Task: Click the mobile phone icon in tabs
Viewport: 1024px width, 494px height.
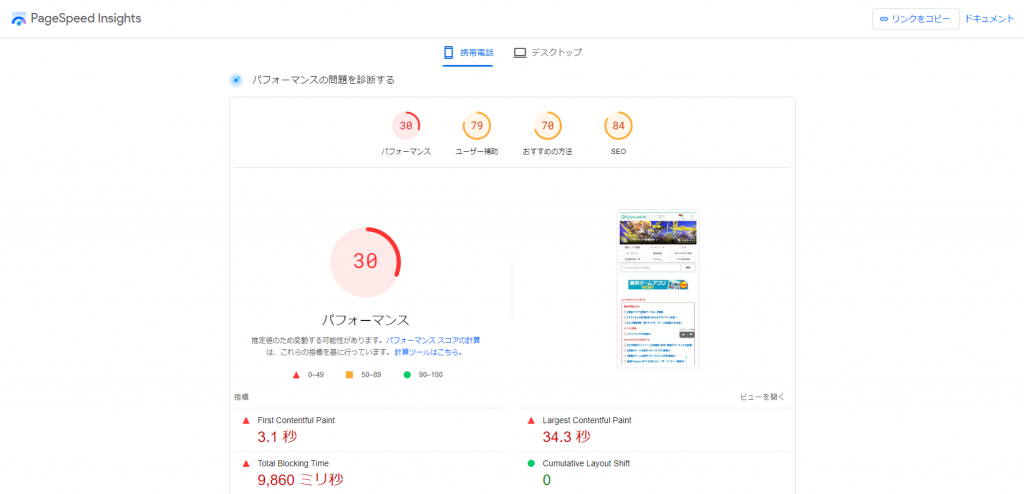Action: [x=449, y=52]
